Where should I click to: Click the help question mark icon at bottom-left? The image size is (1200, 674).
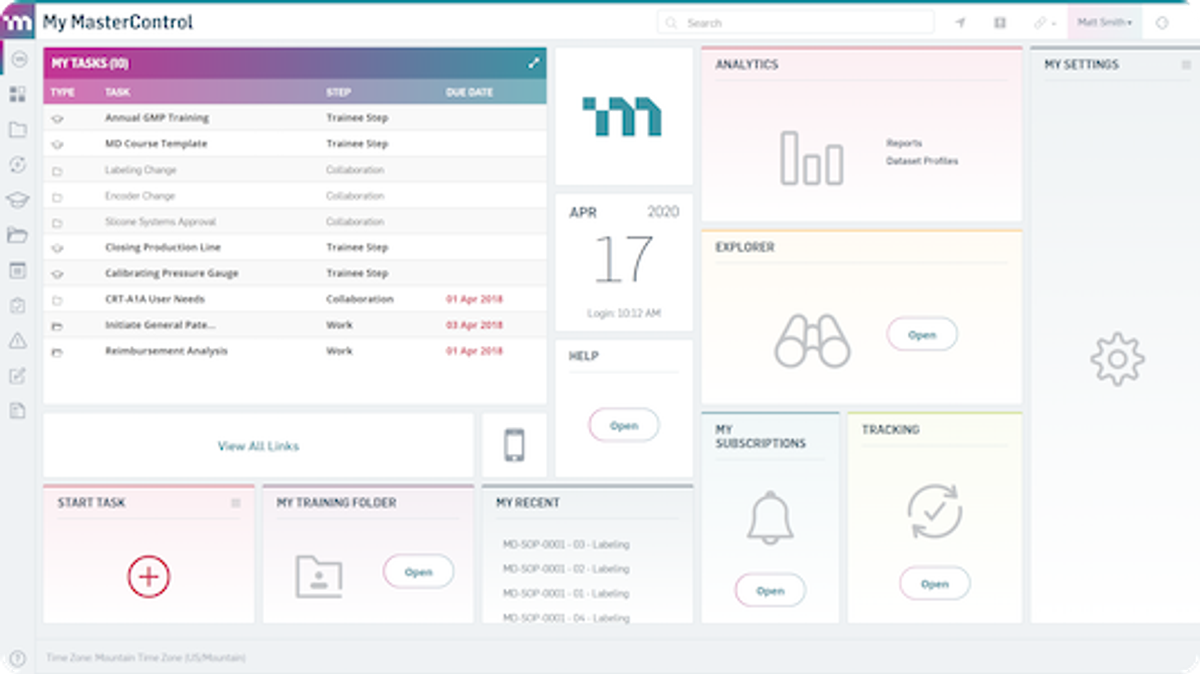click(x=17, y=658)
